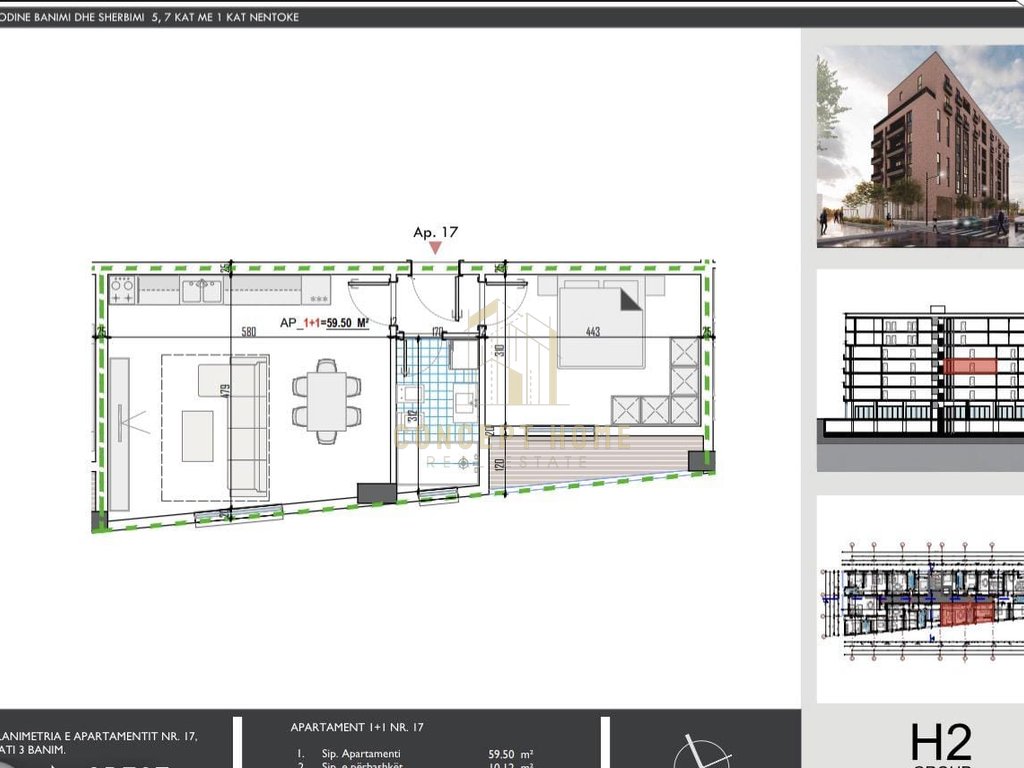
Task: Click the H2 group logo
Action: coord(940,743)
